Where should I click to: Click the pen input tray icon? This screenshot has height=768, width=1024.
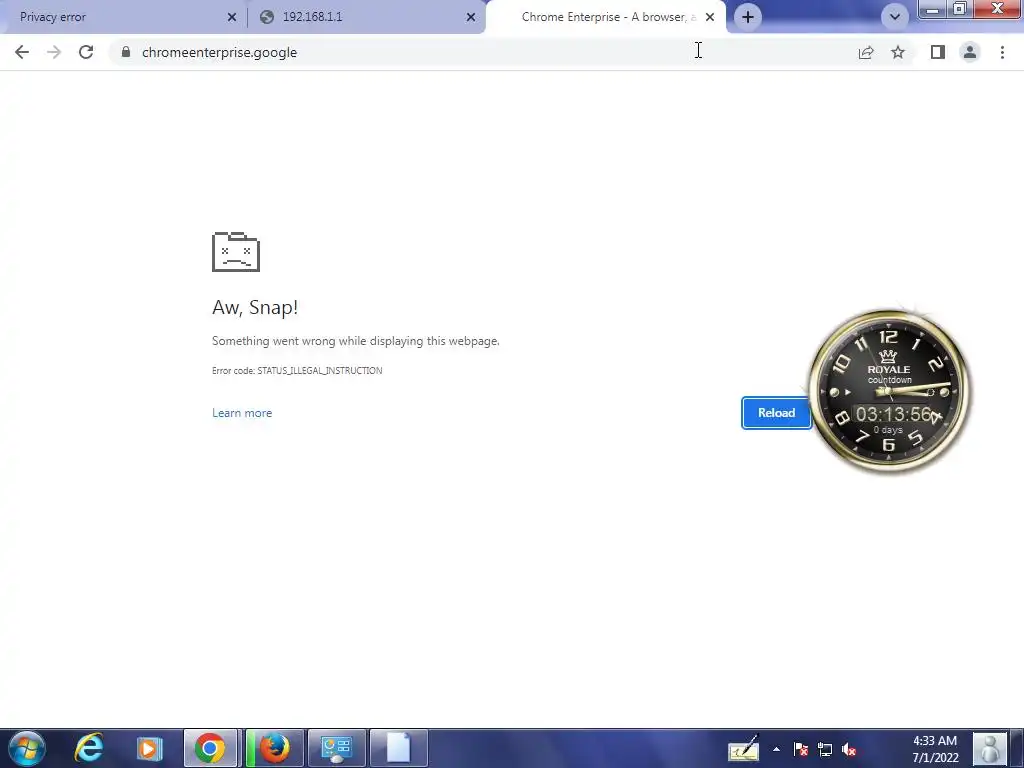pos(744,750)
